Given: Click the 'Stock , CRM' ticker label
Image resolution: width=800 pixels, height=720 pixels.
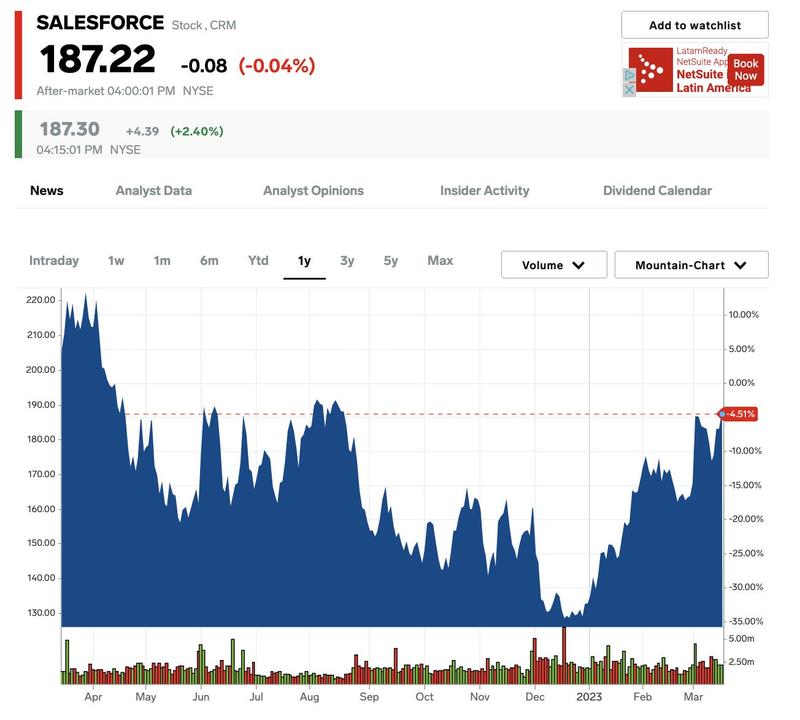Looking at the screenshot, I should tap(204, 26).
